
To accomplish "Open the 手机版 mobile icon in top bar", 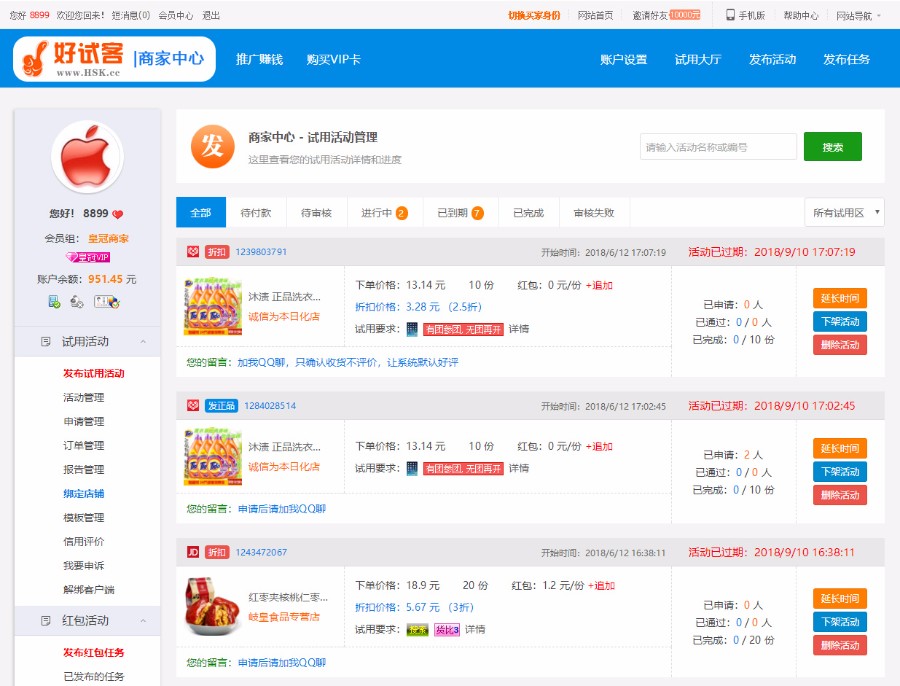I will coord(731,14).
